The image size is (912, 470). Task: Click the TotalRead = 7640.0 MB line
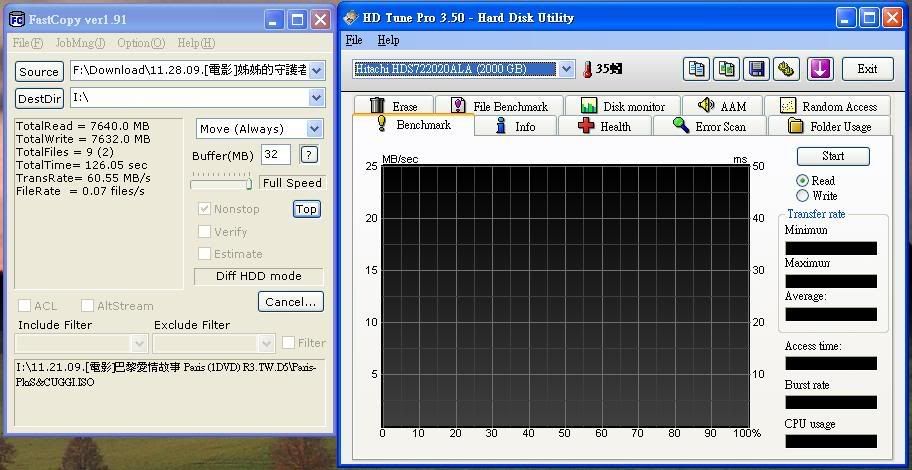pos(83,126)
